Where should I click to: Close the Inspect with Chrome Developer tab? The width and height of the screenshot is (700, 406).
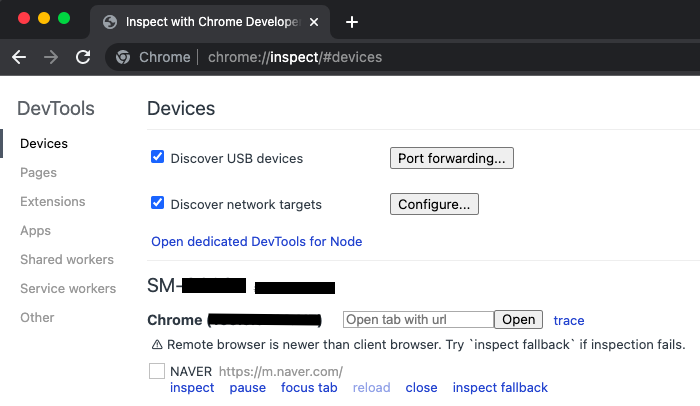tap(314, 22)
